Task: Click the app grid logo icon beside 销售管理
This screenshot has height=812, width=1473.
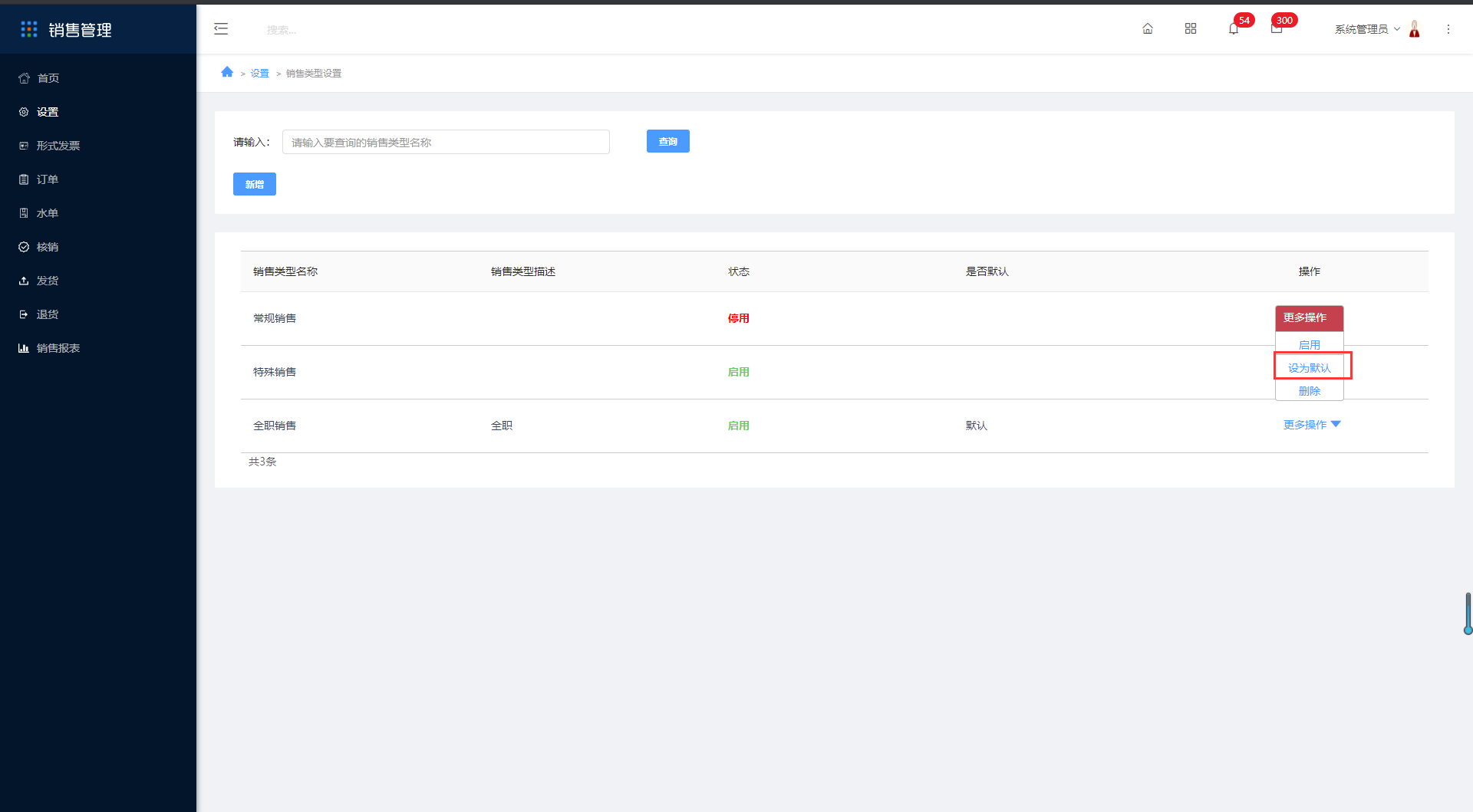Action: tap(29, 29)
